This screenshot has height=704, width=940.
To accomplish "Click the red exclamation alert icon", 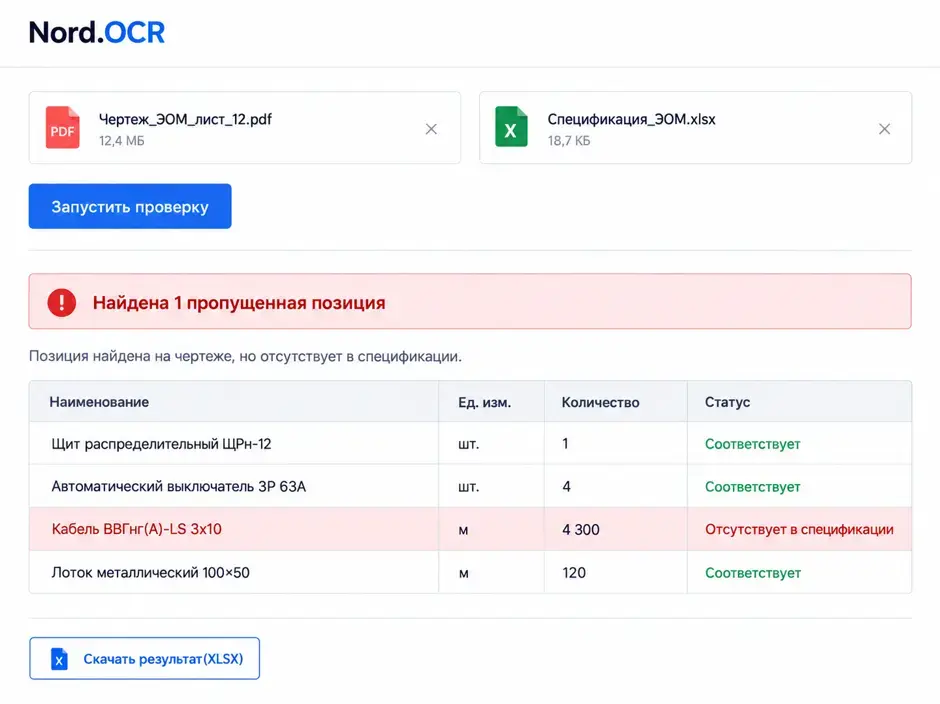I will tap(62, 302).
